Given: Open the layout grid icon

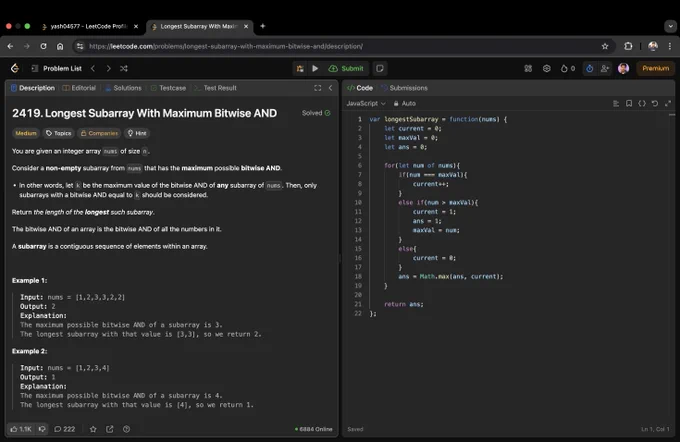Looking at the screenshot, I should coord(528,69).
